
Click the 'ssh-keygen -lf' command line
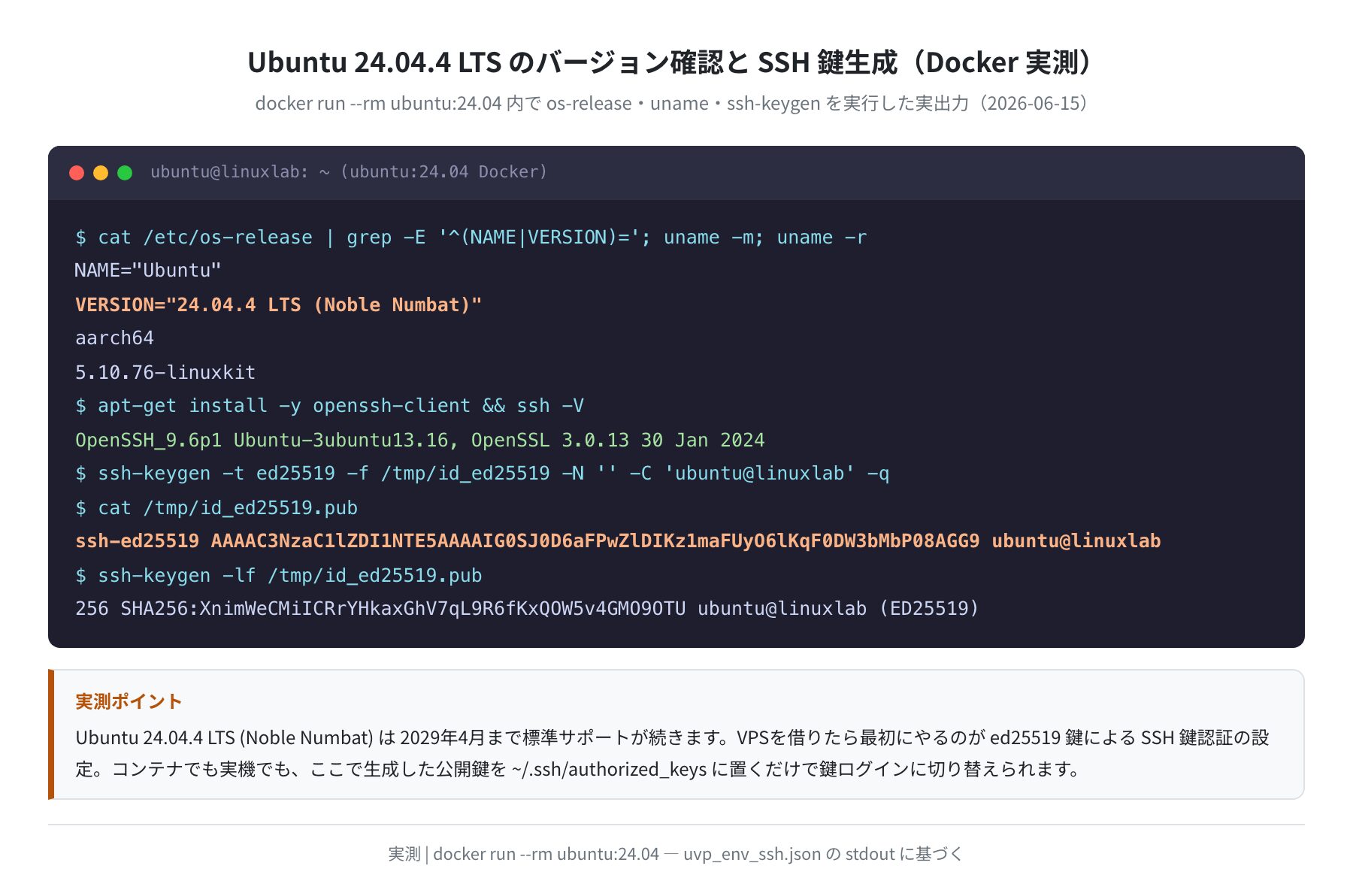[278, 575]
